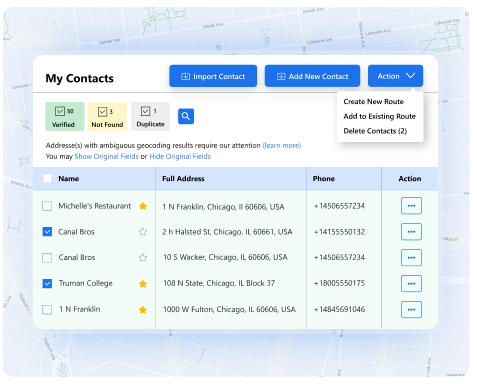
Task: Choose Create New Route from the menu
Action: [373, 101]
